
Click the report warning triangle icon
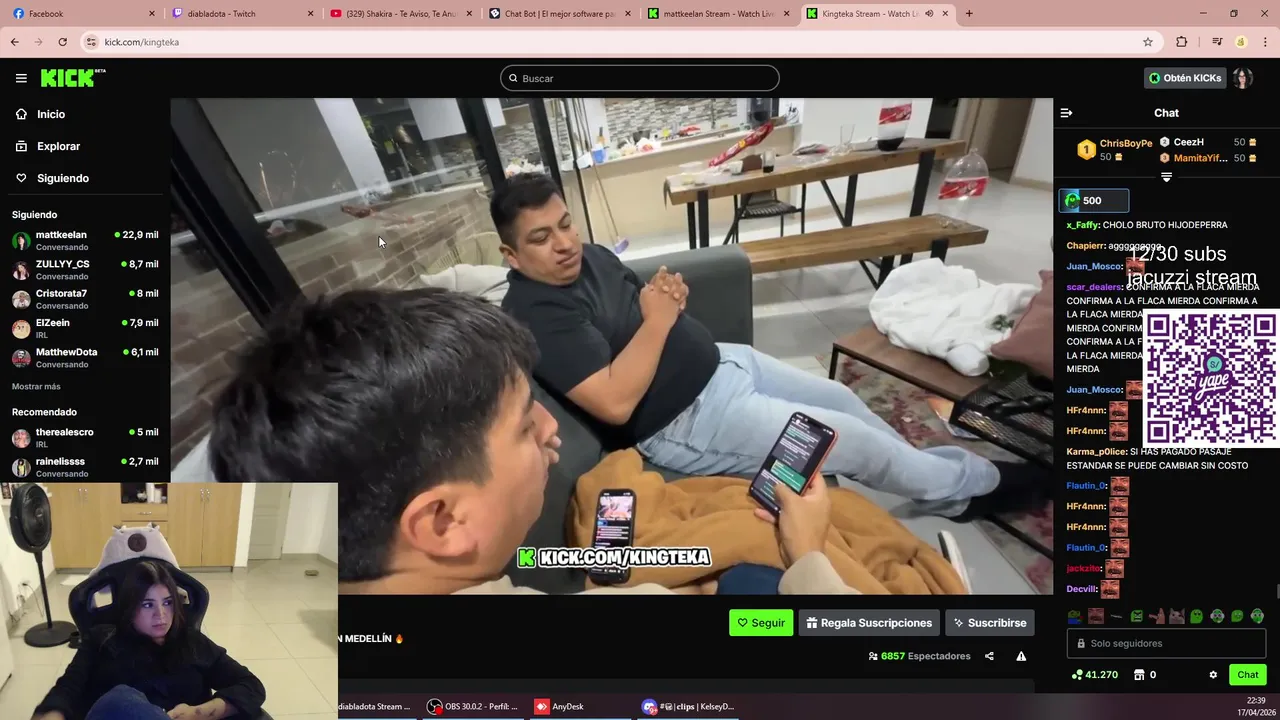coord(1021,656)
